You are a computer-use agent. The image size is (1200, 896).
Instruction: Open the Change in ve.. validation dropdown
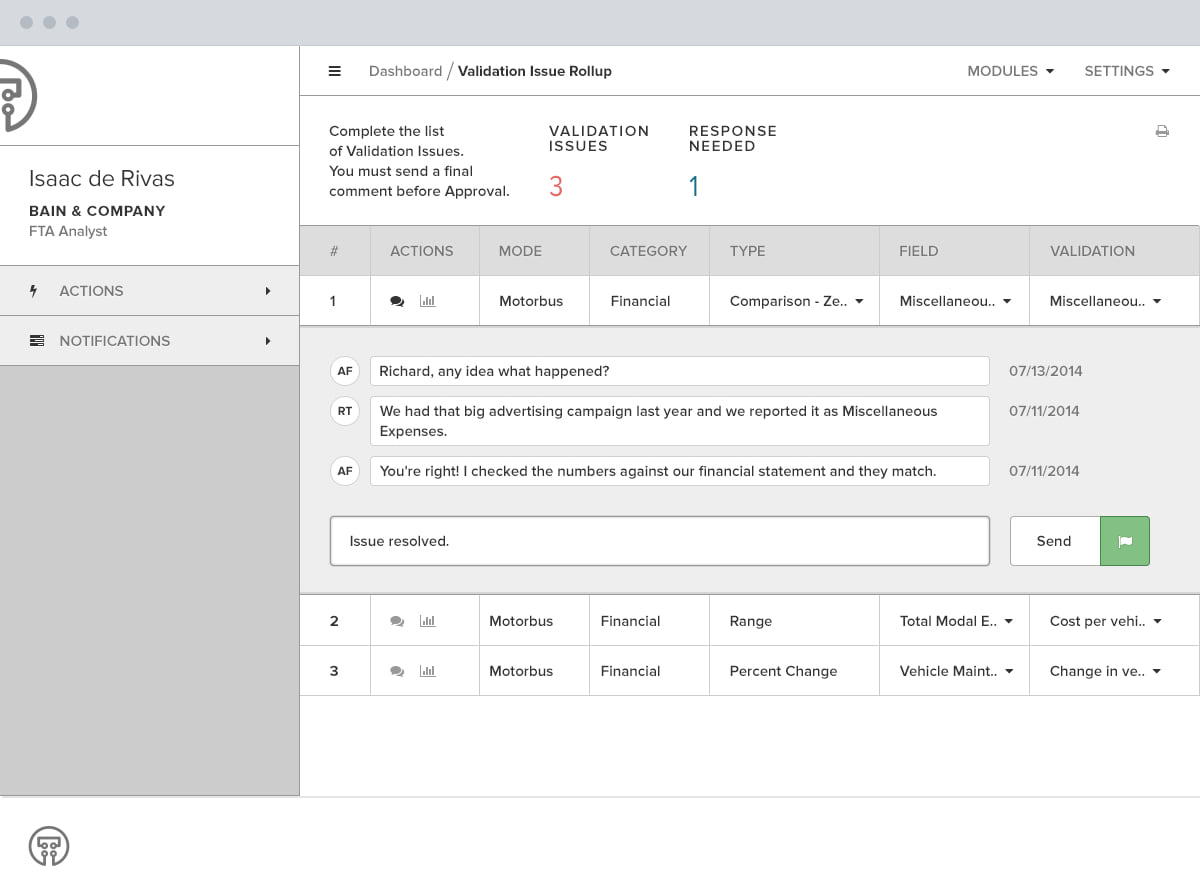tap(1105, 671)
